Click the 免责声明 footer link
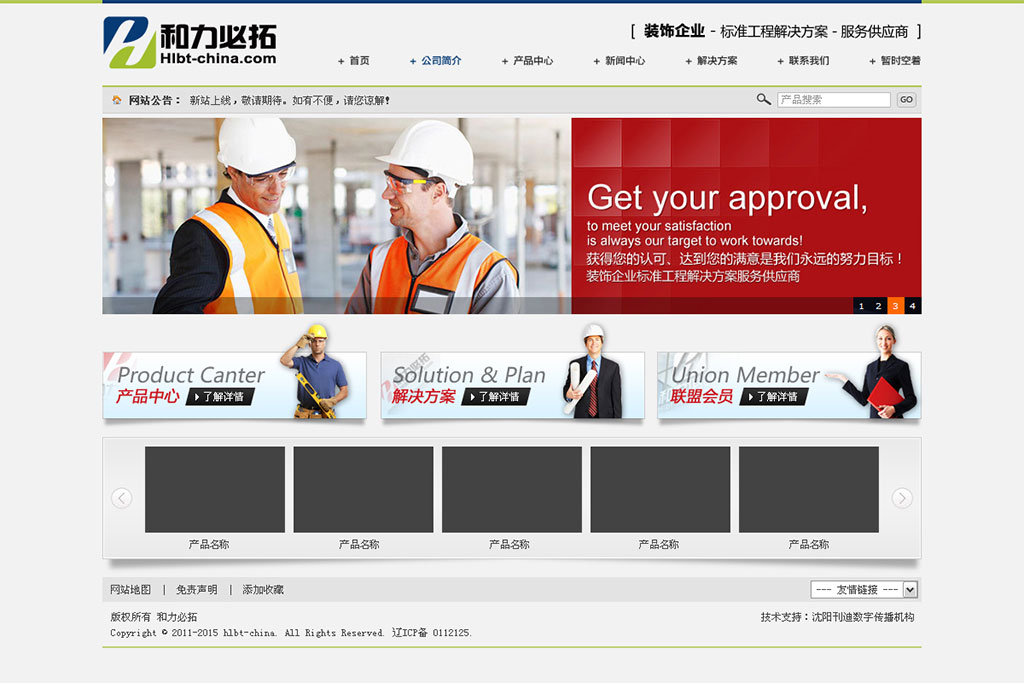Screen dimensions: 1024x683 (x=196, y=590)
